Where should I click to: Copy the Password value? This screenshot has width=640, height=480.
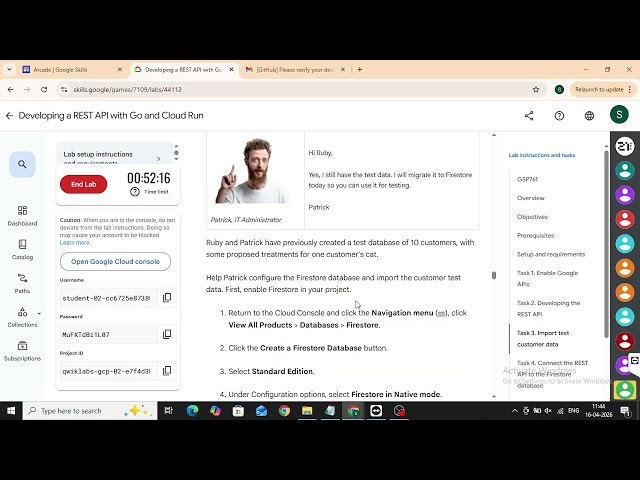tap(167, 334)
